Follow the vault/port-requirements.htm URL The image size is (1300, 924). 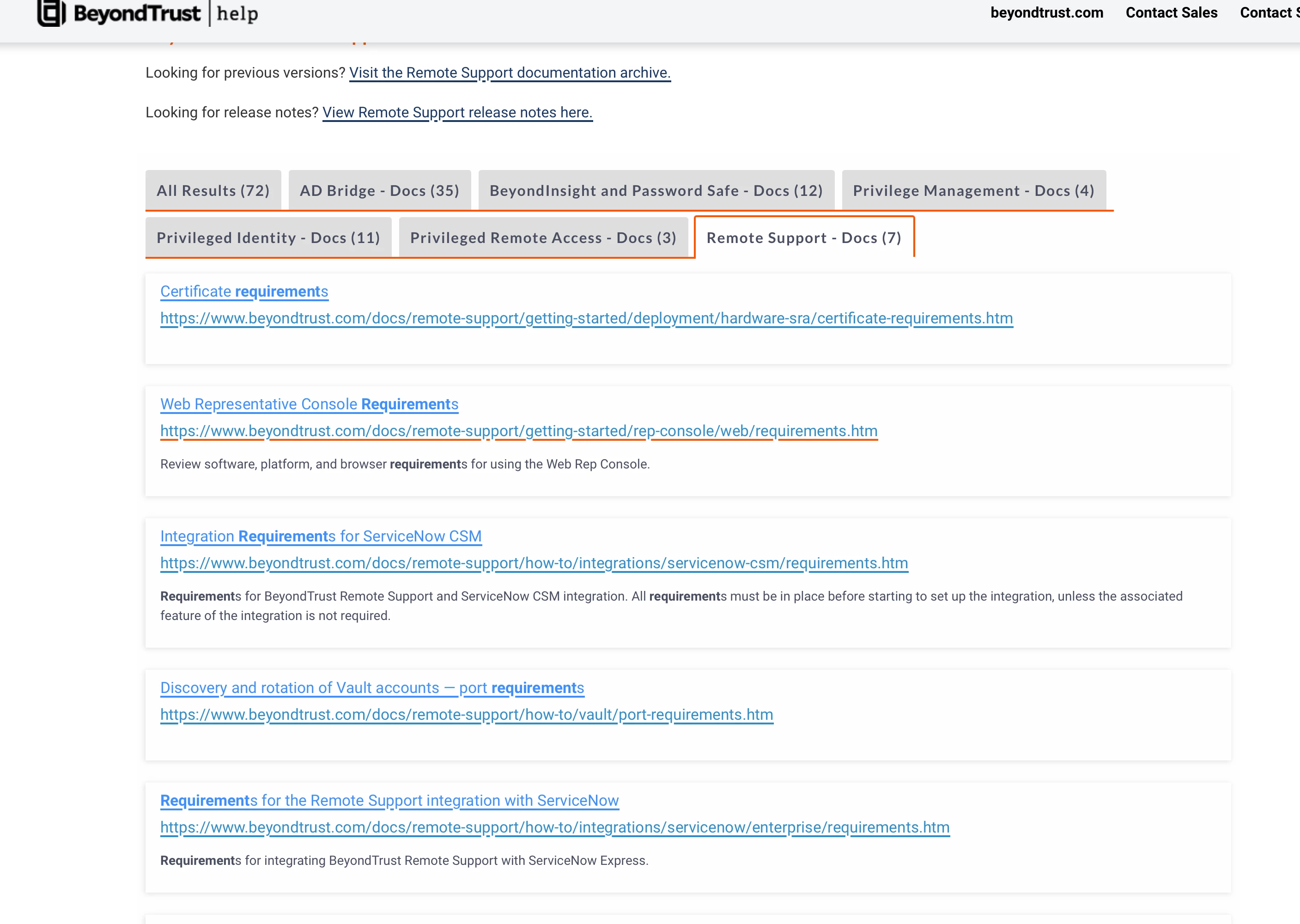pyautogui.click(x=467, y=715)
